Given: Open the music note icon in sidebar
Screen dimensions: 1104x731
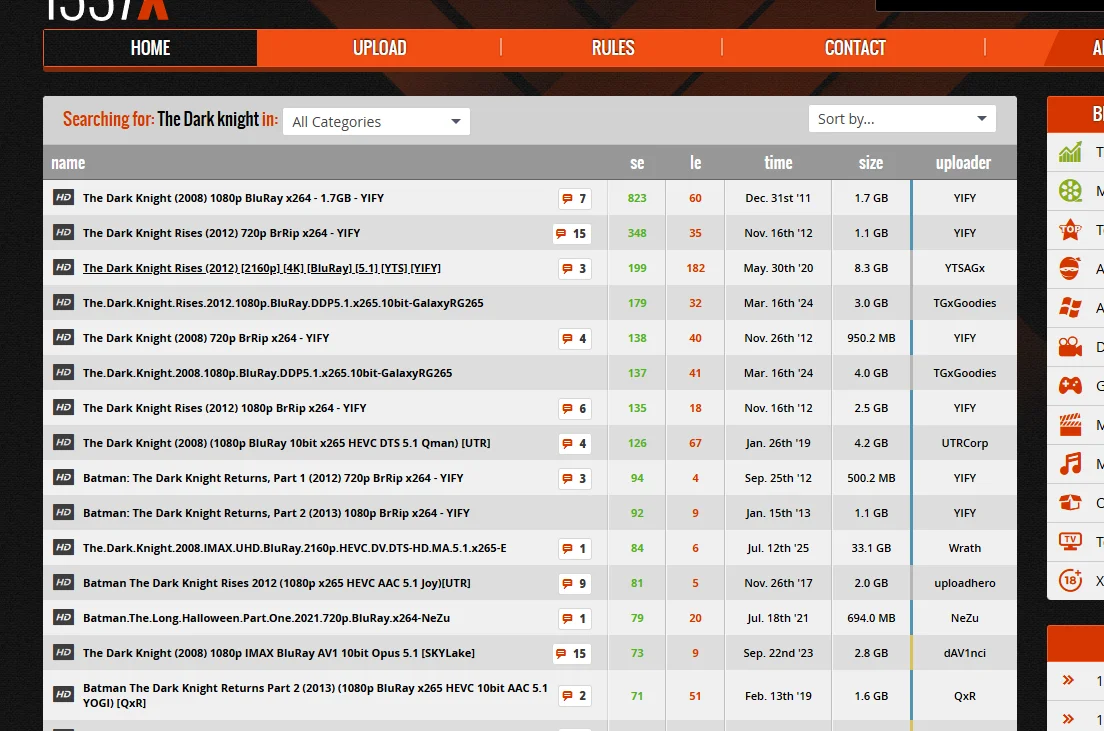Looking at the screenshot, I should pos(1070,463).
